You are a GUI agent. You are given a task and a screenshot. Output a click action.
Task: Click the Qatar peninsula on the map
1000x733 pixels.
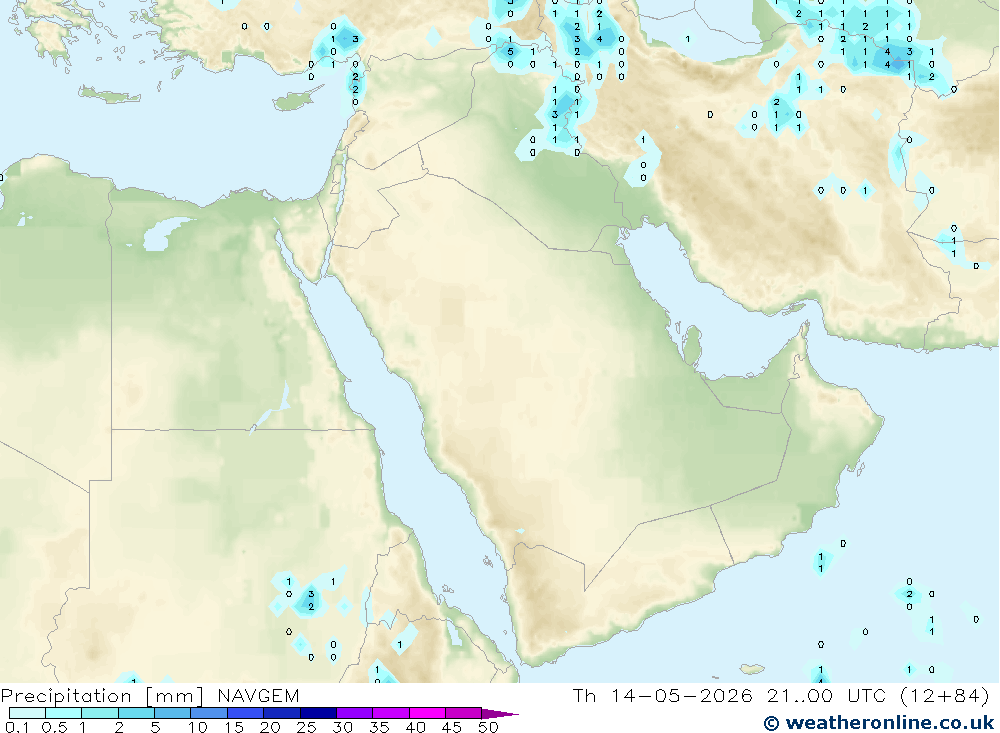pos(692,344)
